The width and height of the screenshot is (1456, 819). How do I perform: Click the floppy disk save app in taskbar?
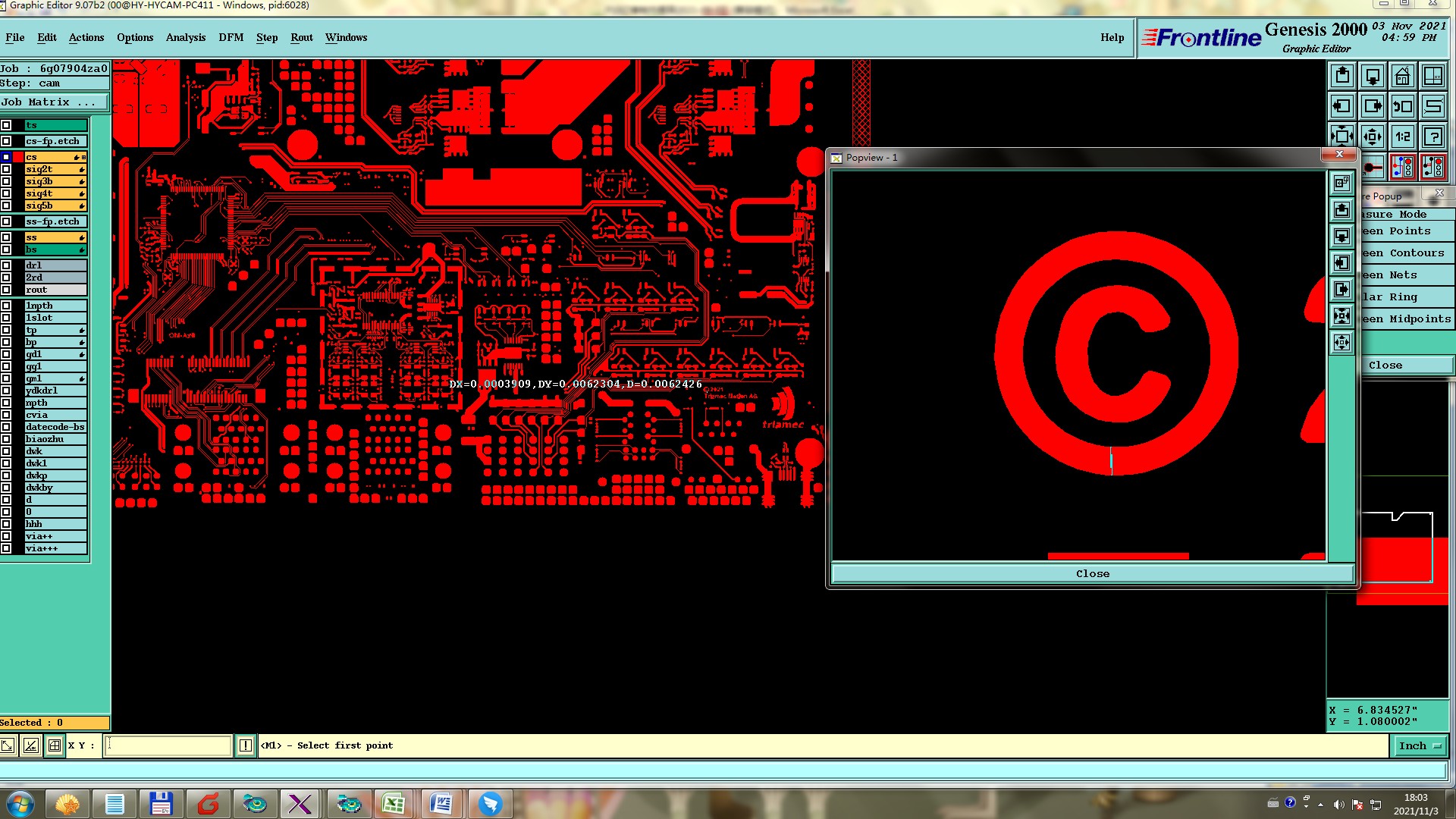point(162,804)
